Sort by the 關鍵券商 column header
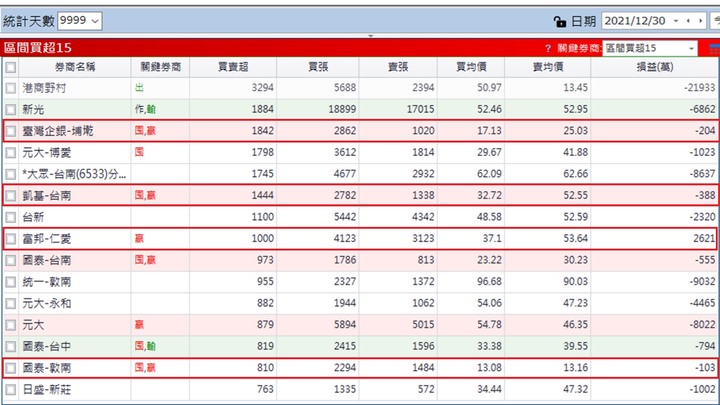The width and height of the screenshot is (720, 405). (x=160, y=67)
